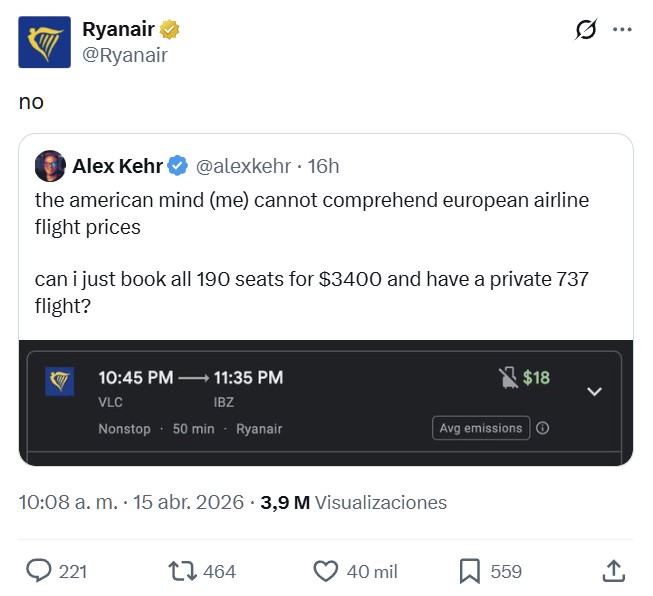The image size is (653, 596).
Task: Click the emissions info icon
Action: pyautogui.click(x=543, y=428)
